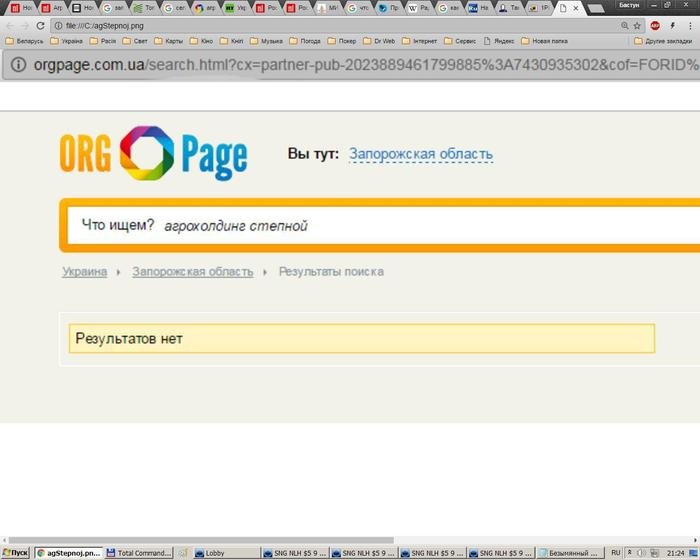Expand the Другие закладки folder
The height and width of the screenshot is (560, 700).
click(x=664, y=41)
